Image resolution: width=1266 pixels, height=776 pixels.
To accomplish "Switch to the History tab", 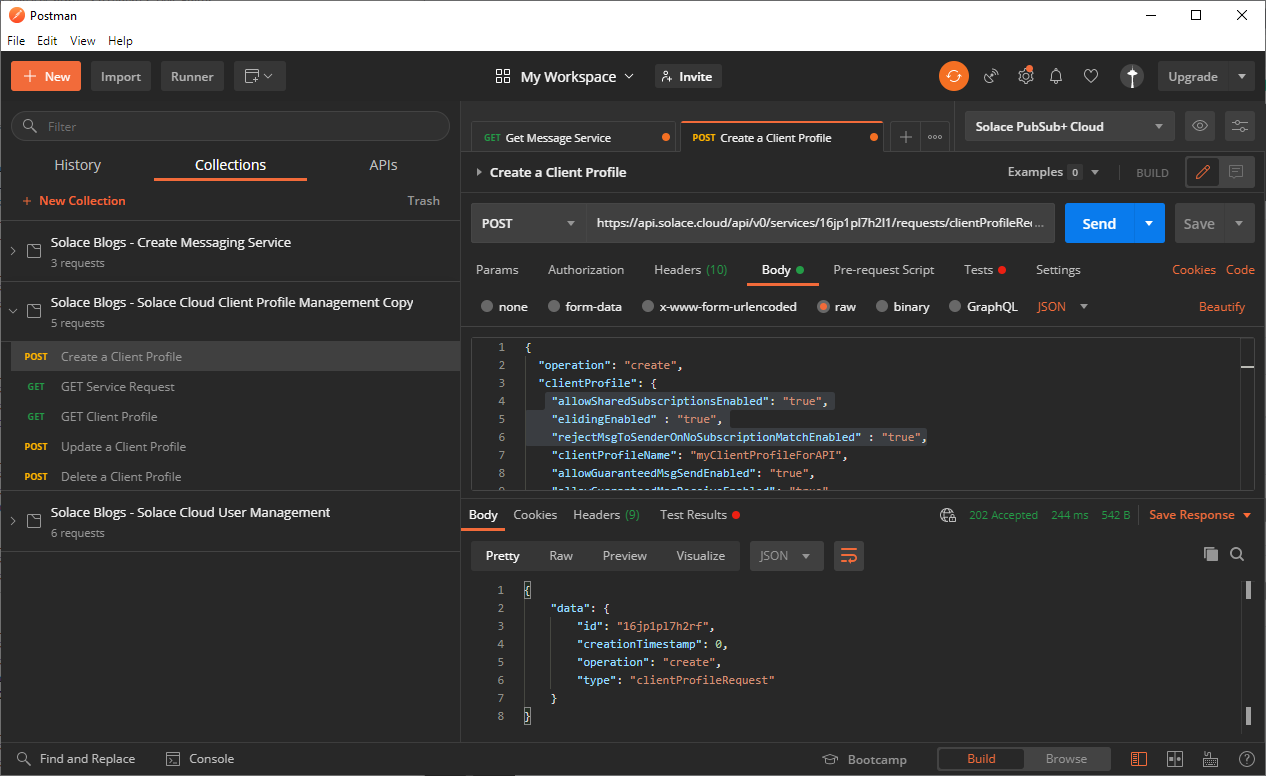I will click(77, 165).
